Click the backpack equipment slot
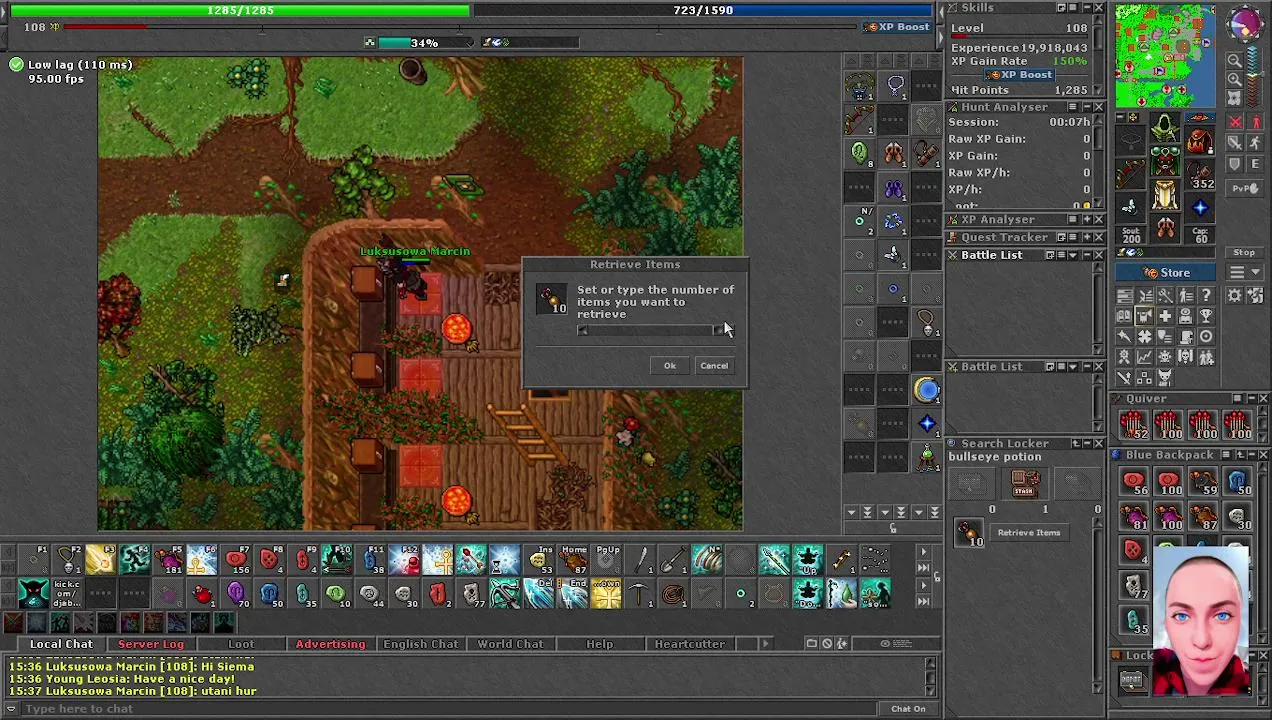Image resolution: width=1272 pixels, height=720 pixels. 1201,140
